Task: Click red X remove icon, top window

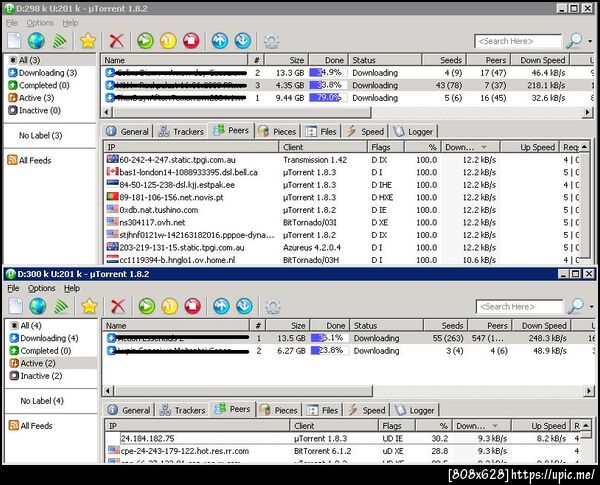Action: (x=116, y=41)
